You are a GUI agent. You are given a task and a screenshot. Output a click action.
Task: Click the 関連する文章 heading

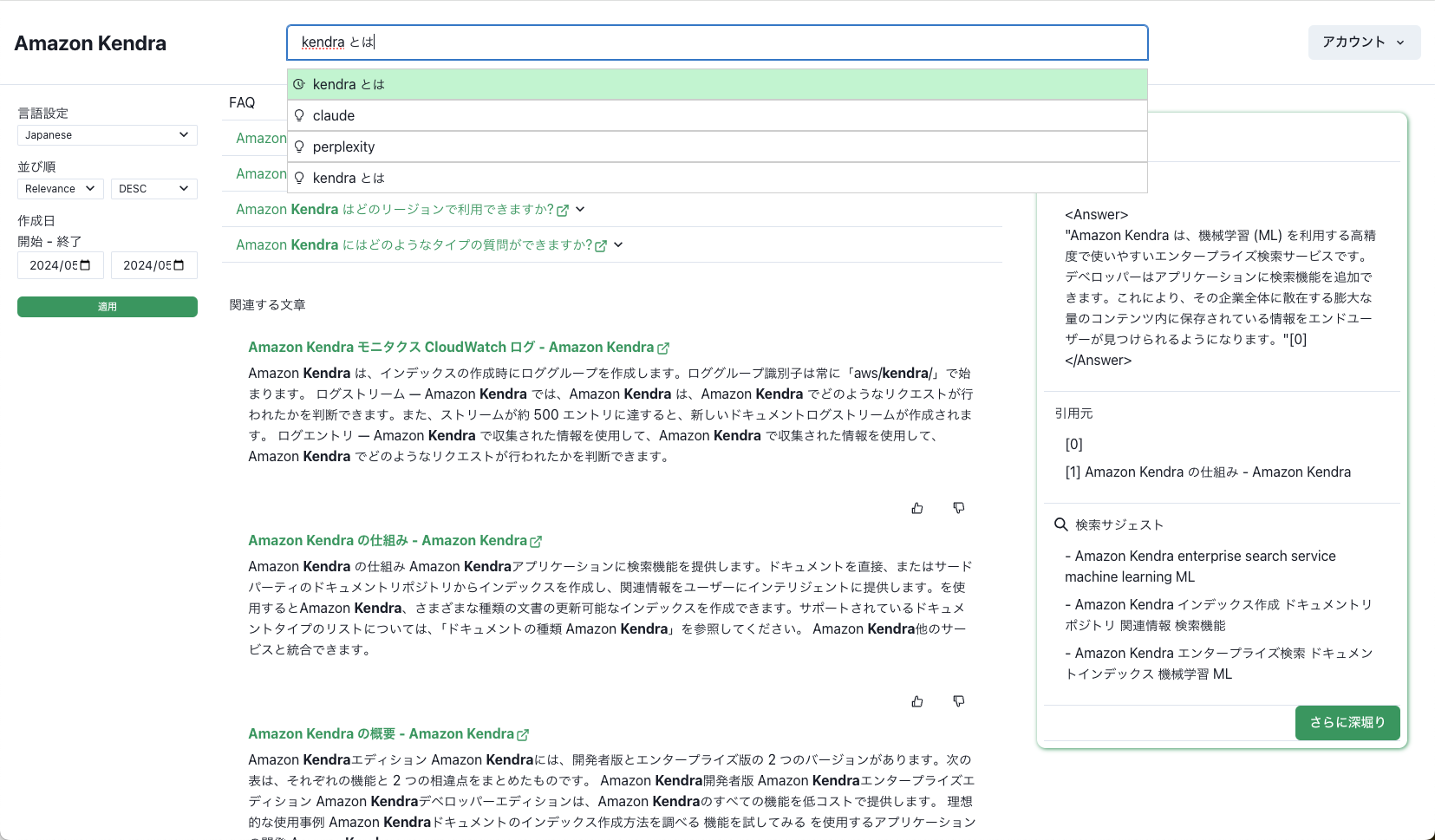click(267, 304)
